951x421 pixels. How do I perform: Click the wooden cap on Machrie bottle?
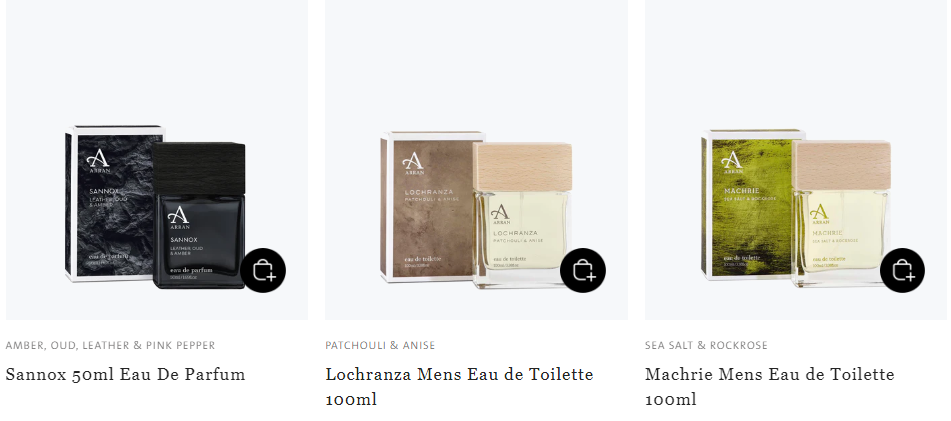841,166
